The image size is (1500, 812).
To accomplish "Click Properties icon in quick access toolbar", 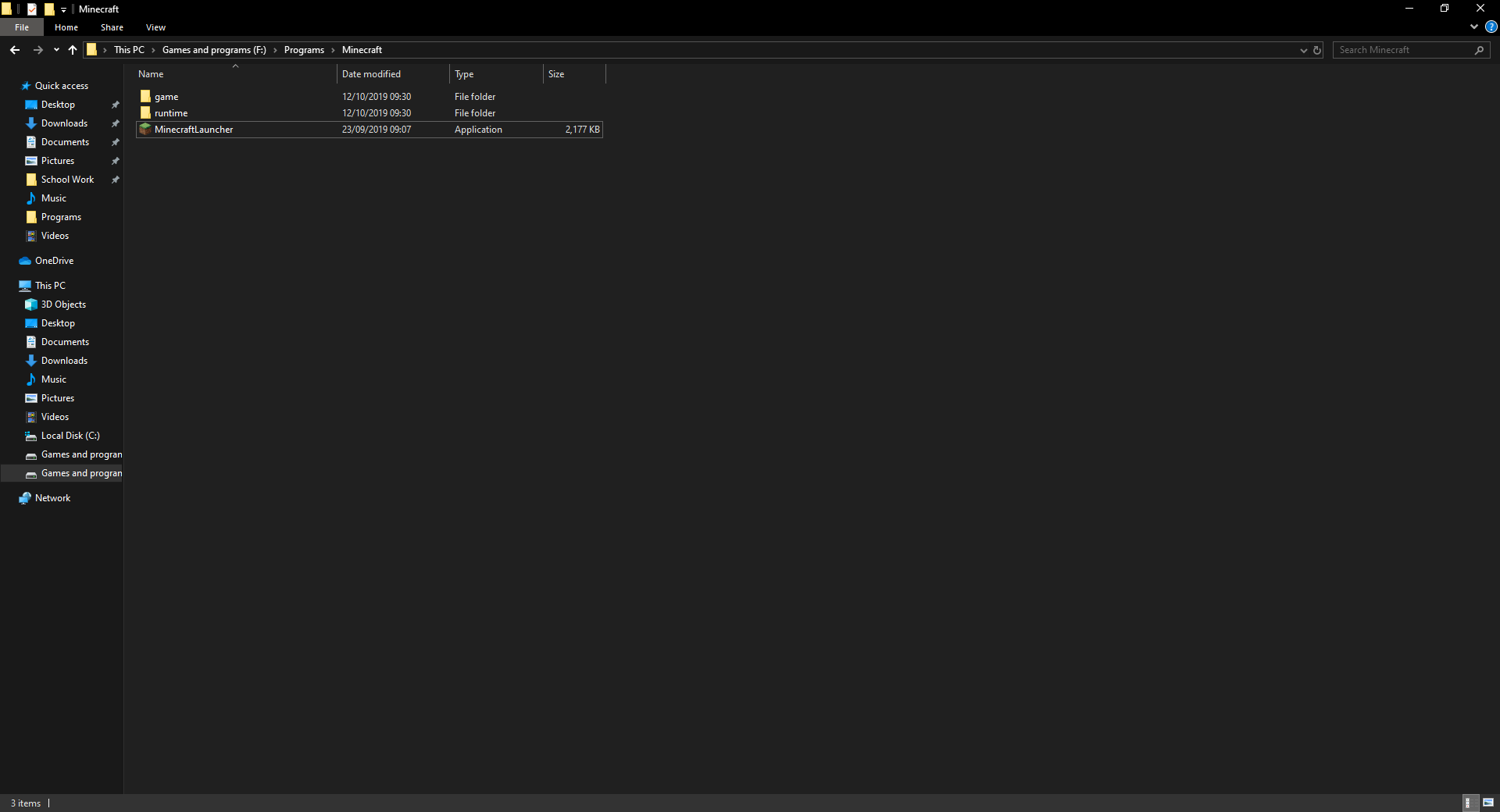I will [32, 9].
